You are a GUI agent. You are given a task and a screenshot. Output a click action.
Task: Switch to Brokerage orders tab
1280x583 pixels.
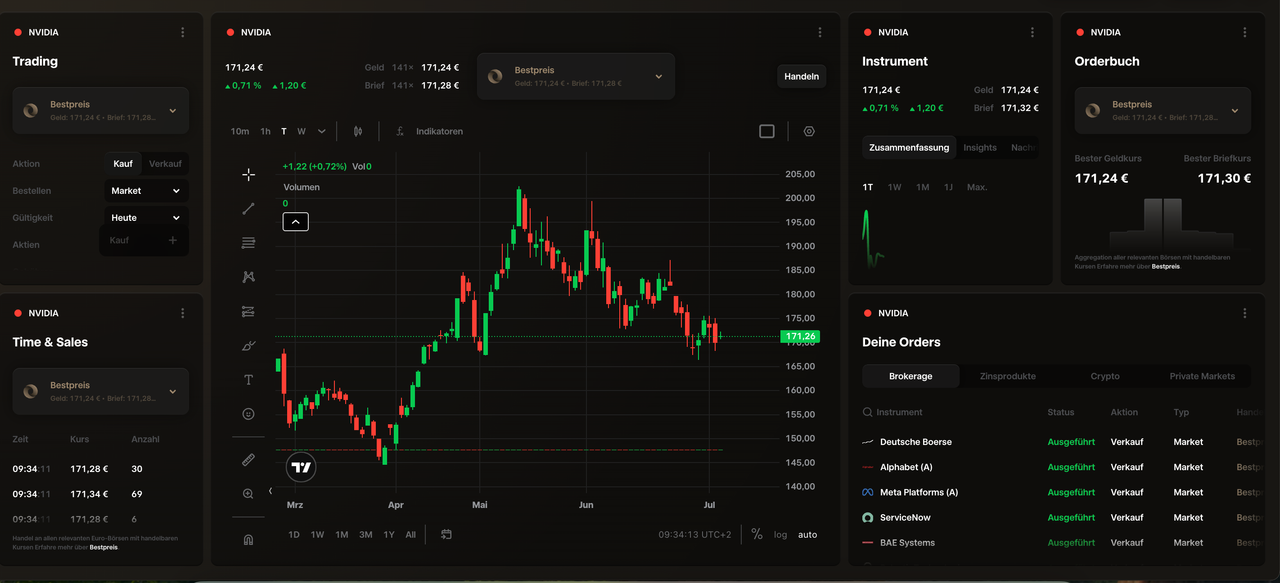(x=911, y=376)
